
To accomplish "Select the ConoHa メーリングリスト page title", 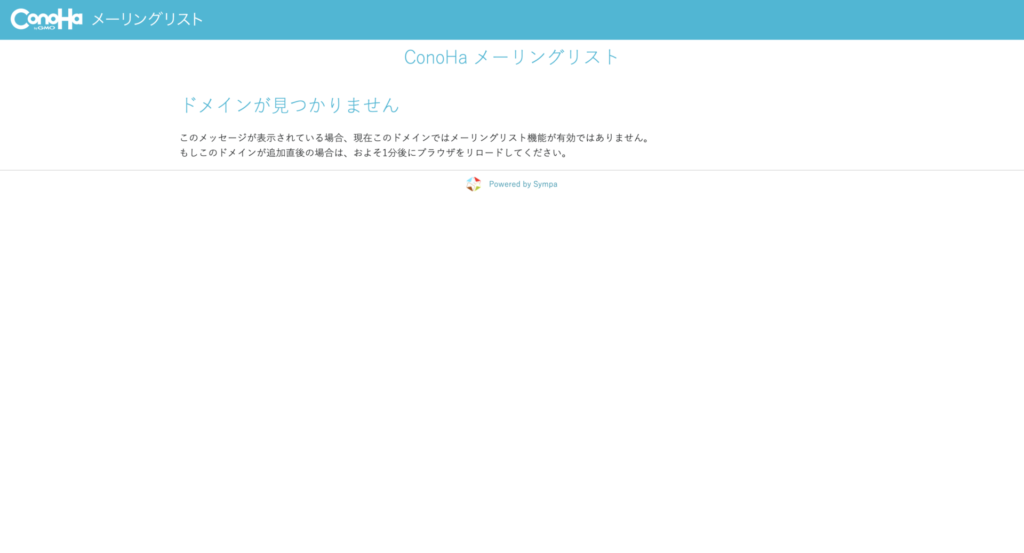I will [x=511, y=57].
